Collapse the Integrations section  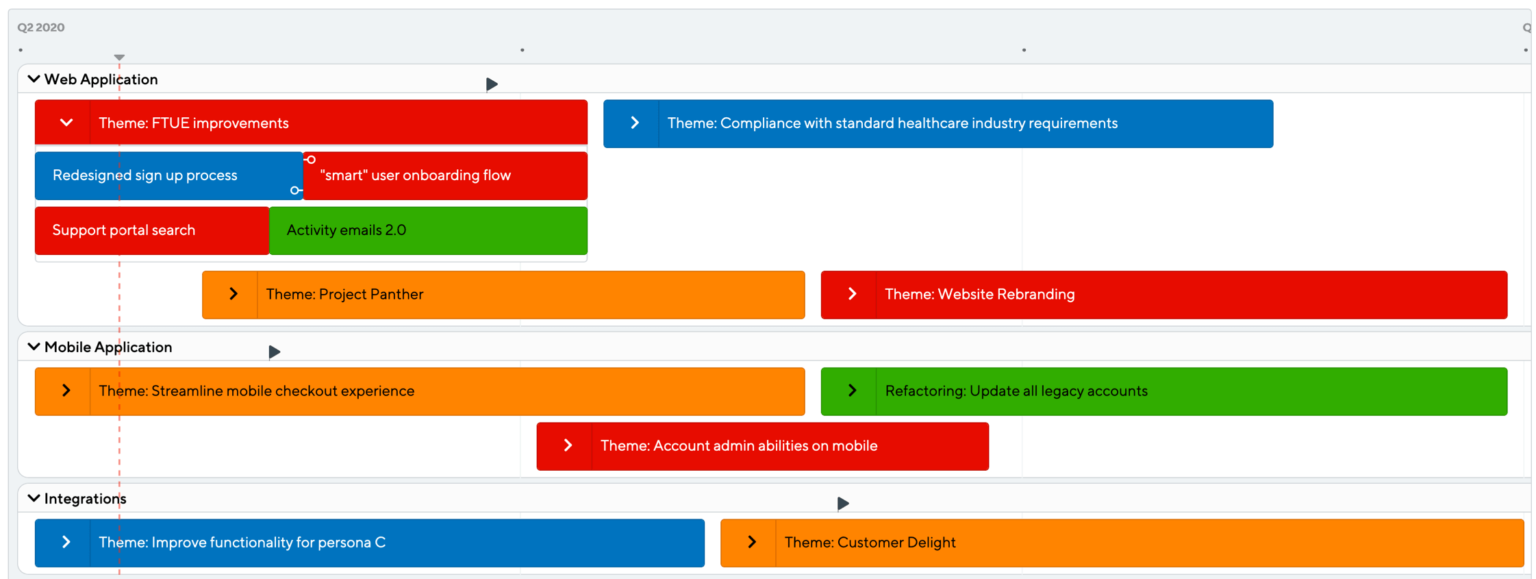click(33, 498)
